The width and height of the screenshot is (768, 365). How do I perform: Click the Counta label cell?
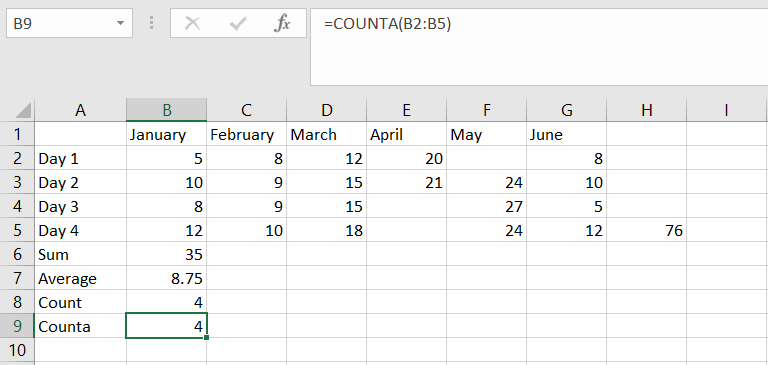(x=80, y=326)
